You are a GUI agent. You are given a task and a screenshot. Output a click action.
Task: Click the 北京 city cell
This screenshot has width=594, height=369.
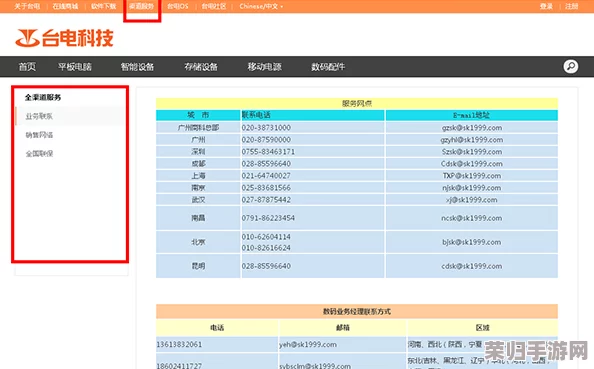pyautogui.click(x=198, y=242)
